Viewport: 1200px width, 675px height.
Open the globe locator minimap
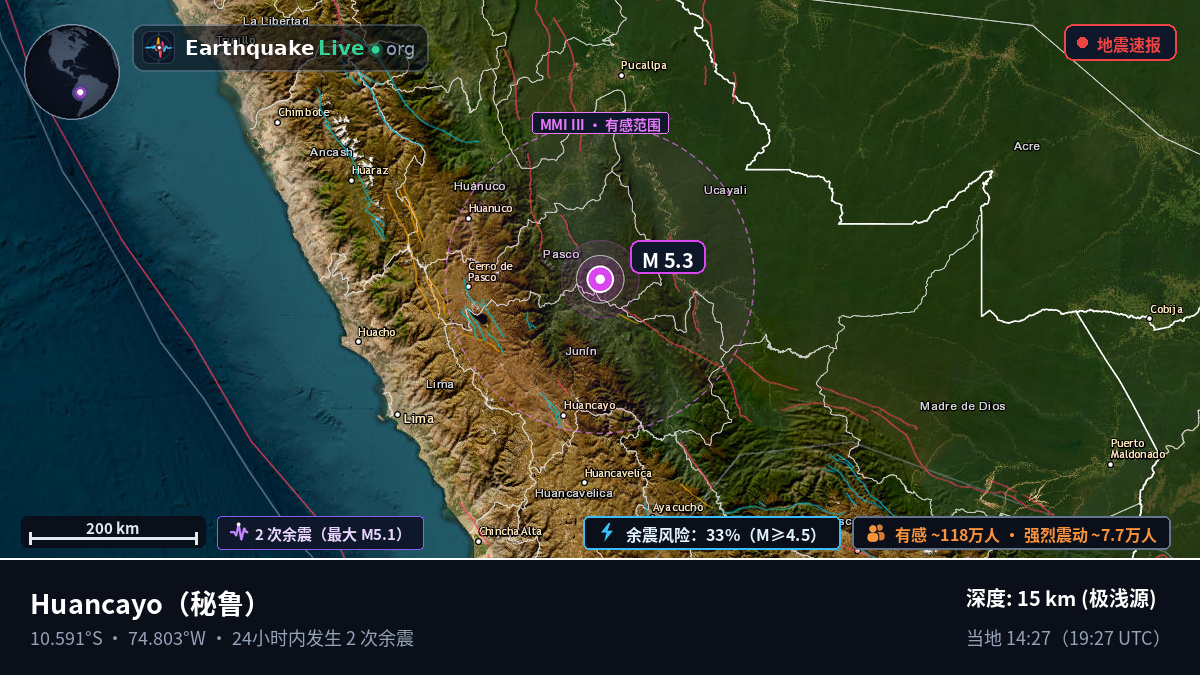pos(72,72)
